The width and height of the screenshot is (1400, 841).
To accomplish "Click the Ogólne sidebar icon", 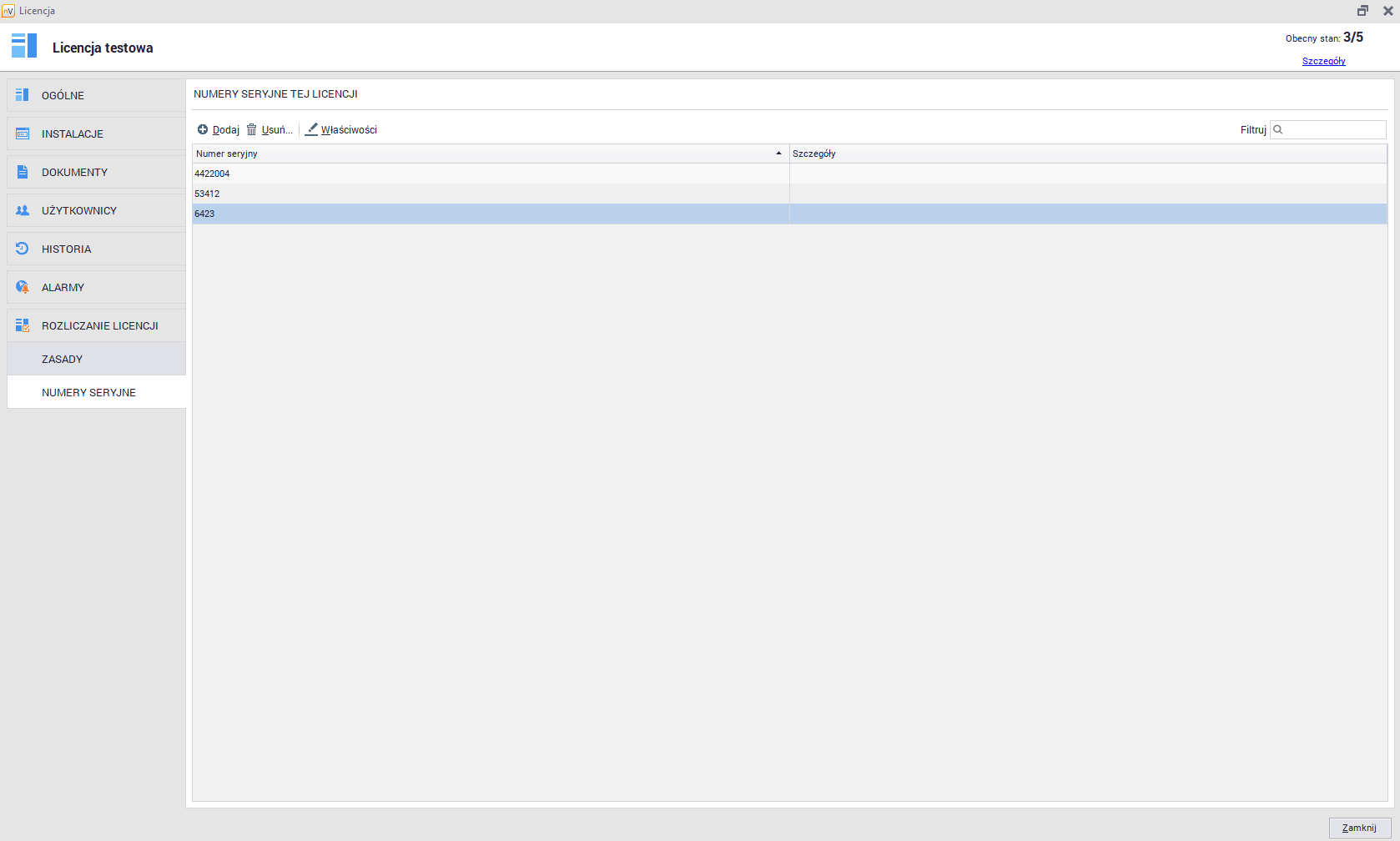I will [23, 95].
